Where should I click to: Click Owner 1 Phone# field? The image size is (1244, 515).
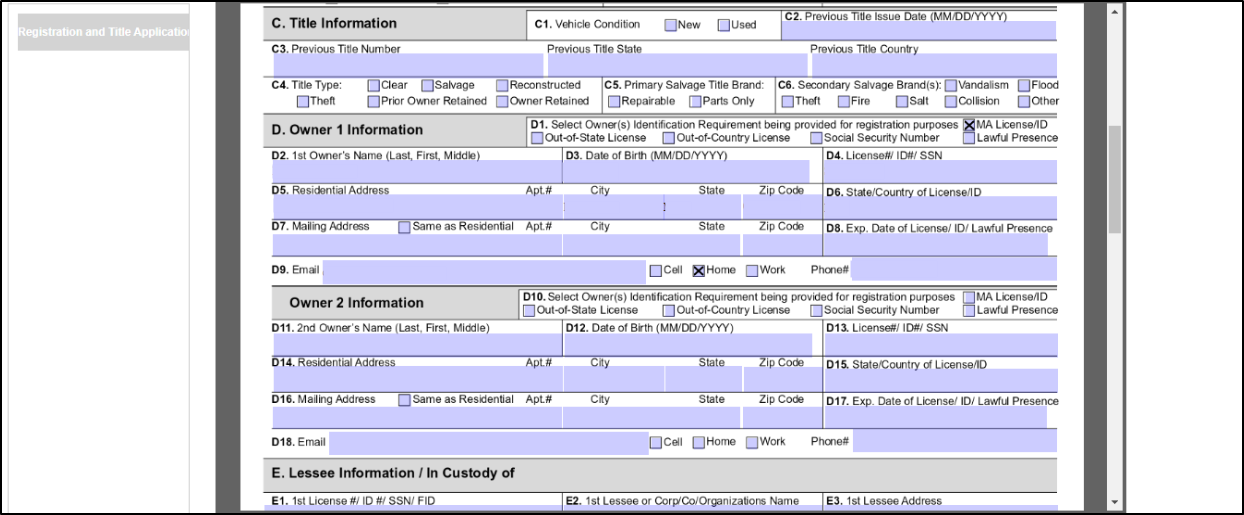coord(954,268)
